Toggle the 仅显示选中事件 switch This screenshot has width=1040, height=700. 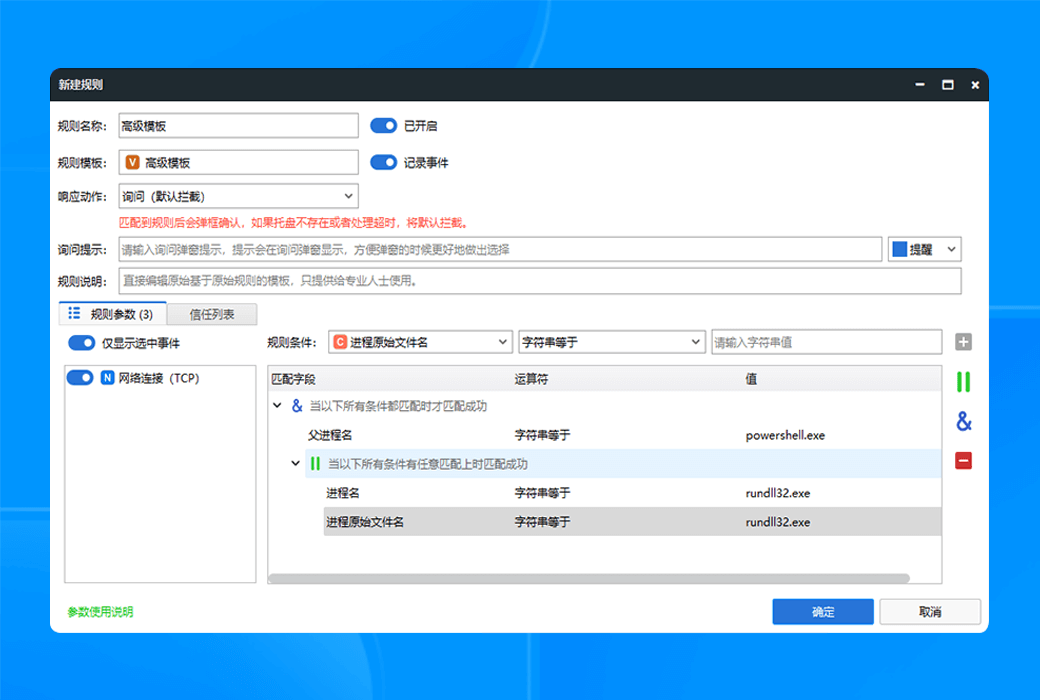pos(82,343)
